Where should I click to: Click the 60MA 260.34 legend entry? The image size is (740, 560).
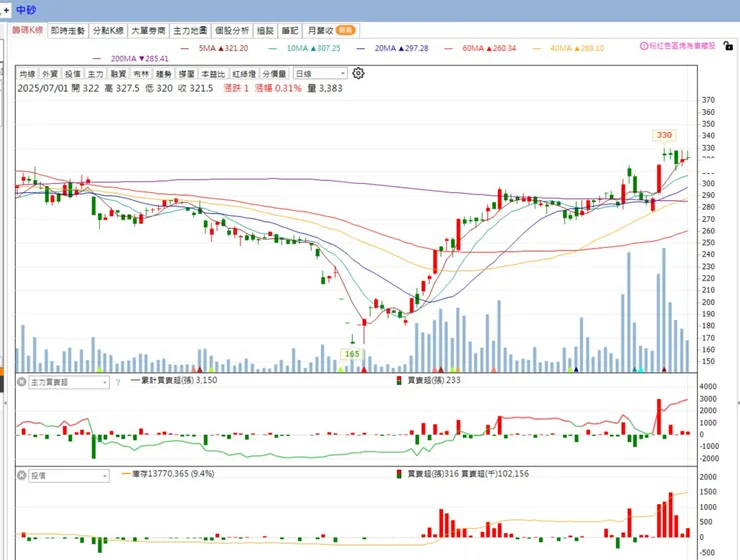[480, 48]
